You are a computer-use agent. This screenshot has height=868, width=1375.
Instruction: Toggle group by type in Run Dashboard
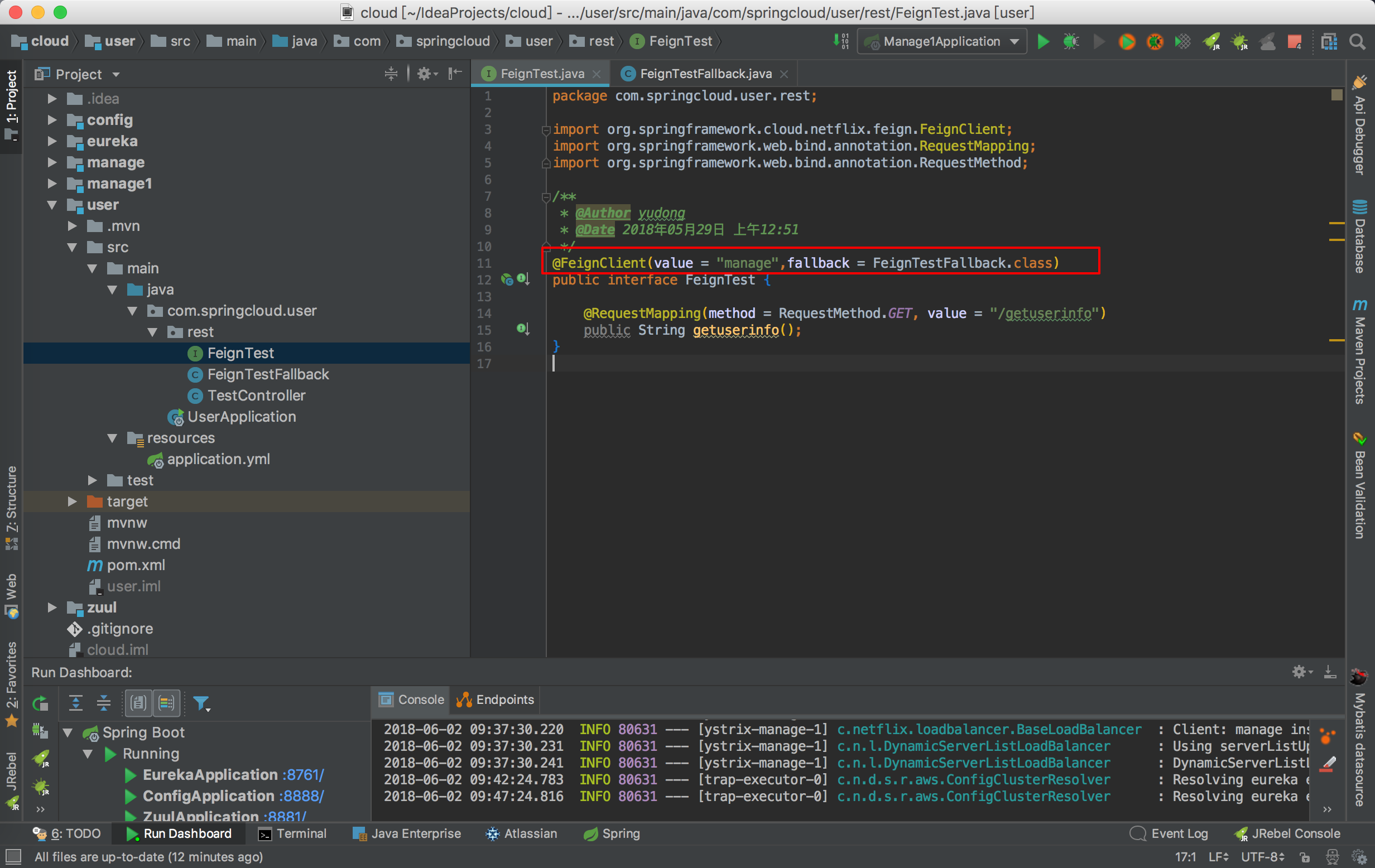pyautogui.click(x=138, y=703)
